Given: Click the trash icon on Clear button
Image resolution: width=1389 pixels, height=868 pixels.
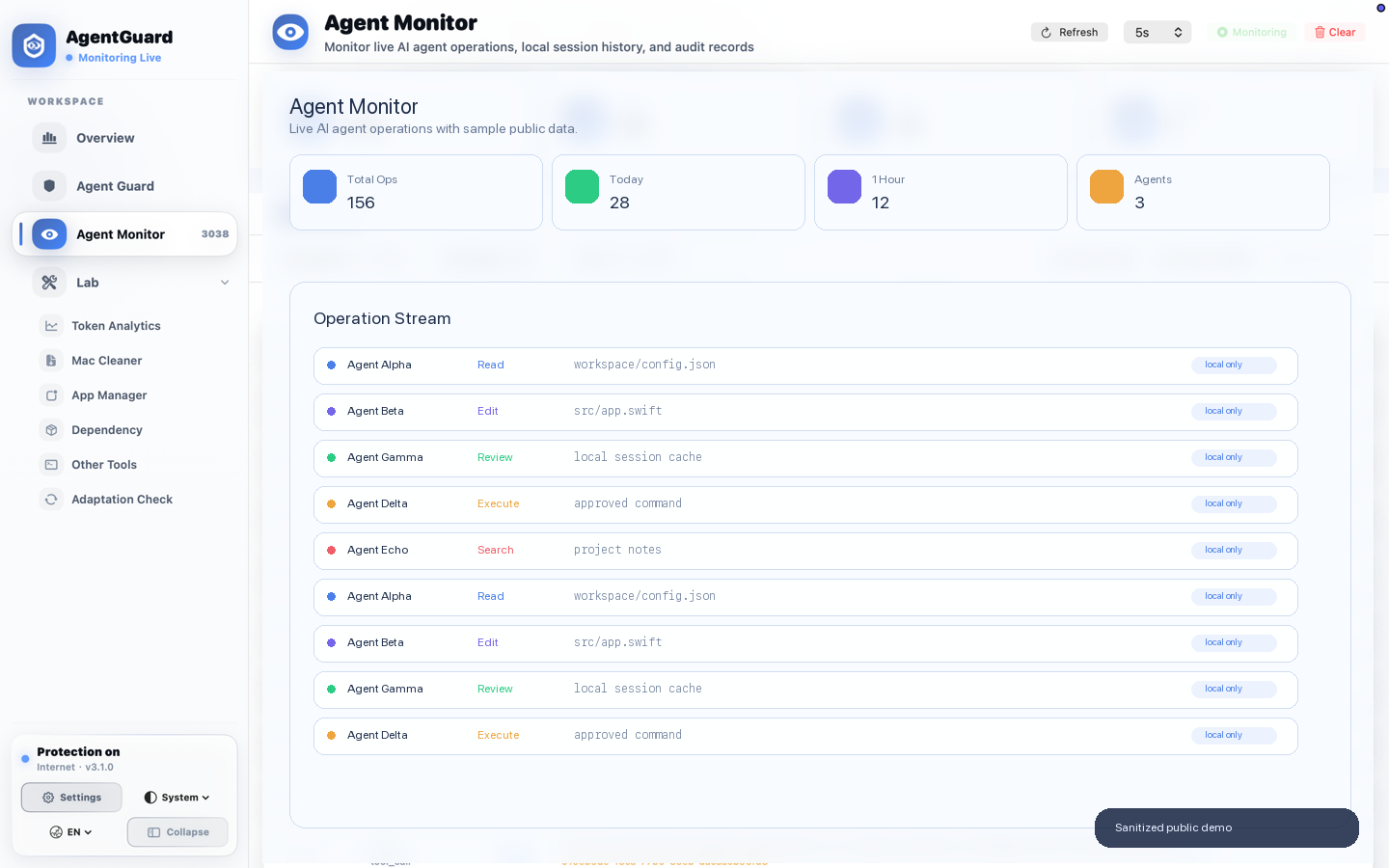Looking at the screenshot, I should (x=1320, y=33).
